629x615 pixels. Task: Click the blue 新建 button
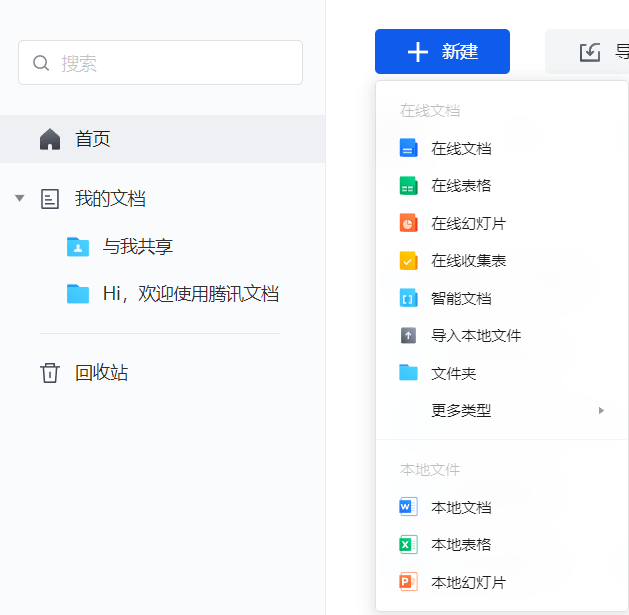[442, 51]
